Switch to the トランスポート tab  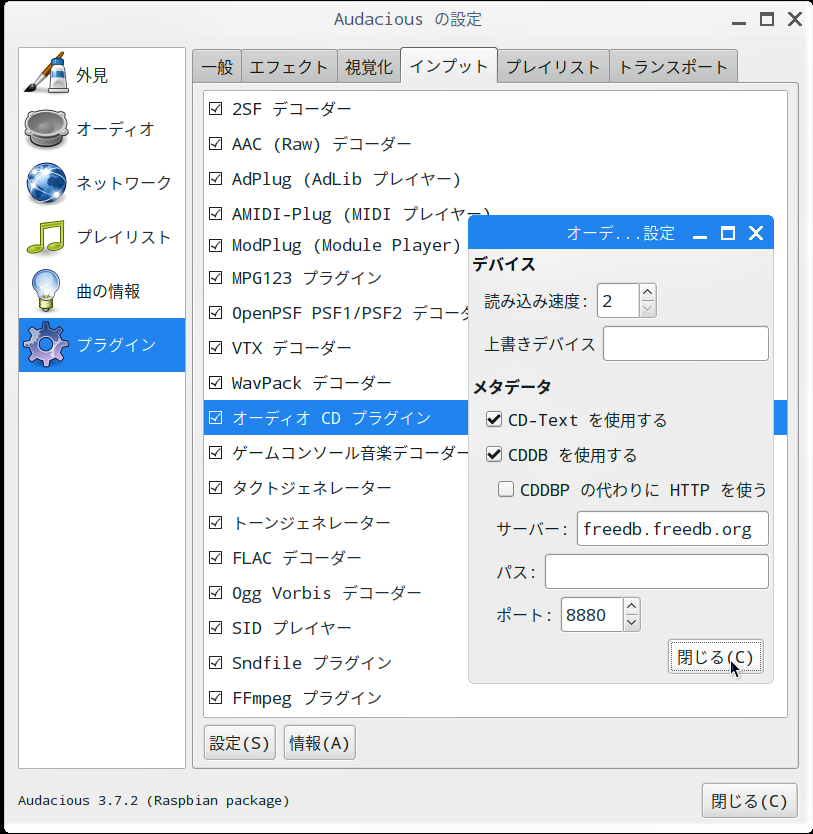click(673, 66)
